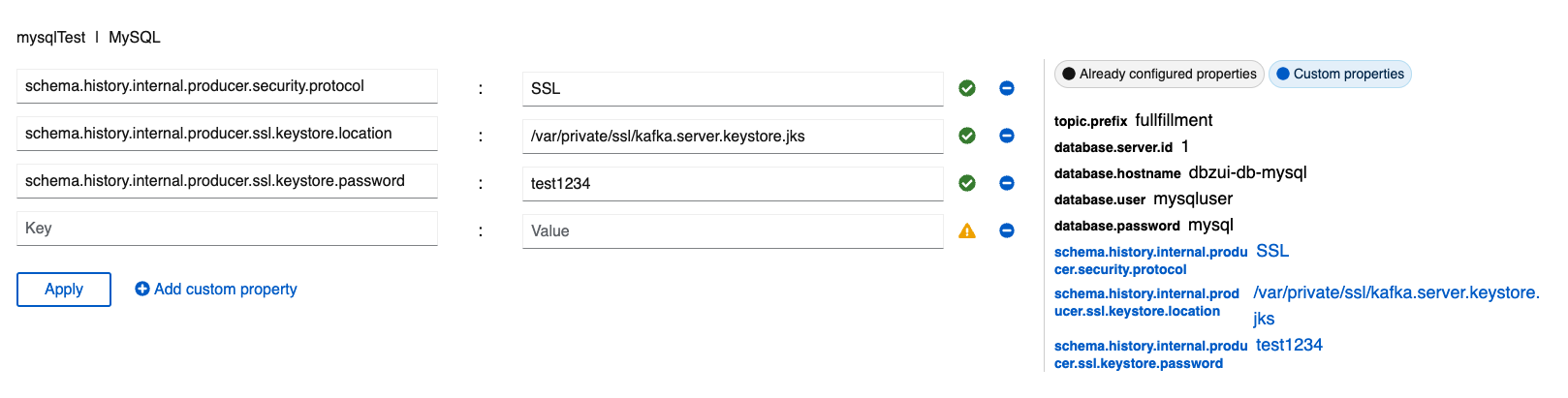Toggle the Already configured properties chip
The width and height of the screenshot is (1568, 398).
[x=1159, y=74]
